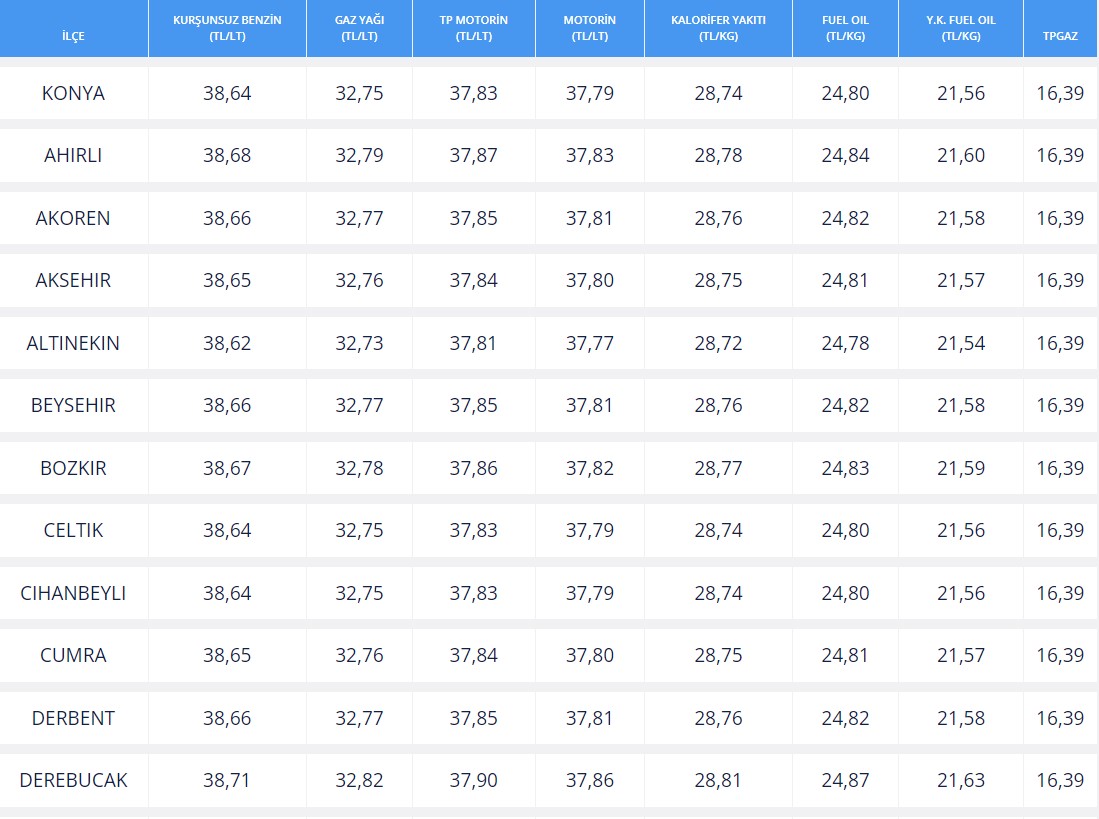The width and height of the screenshot is (1099, 819).
Task: Select the TP MOTORİN column header
Action: (473, 28)
